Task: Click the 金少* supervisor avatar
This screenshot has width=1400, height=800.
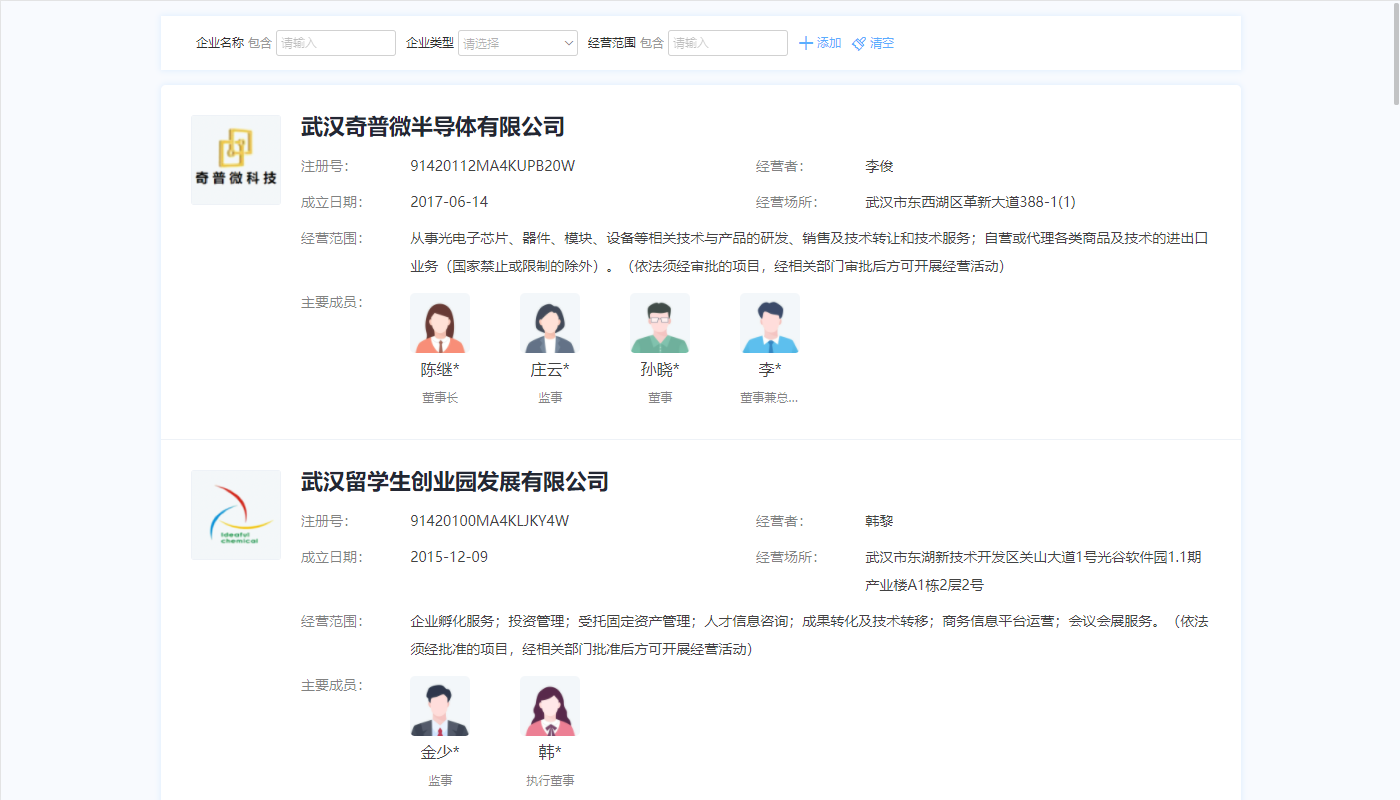Action: click(440, 706)
